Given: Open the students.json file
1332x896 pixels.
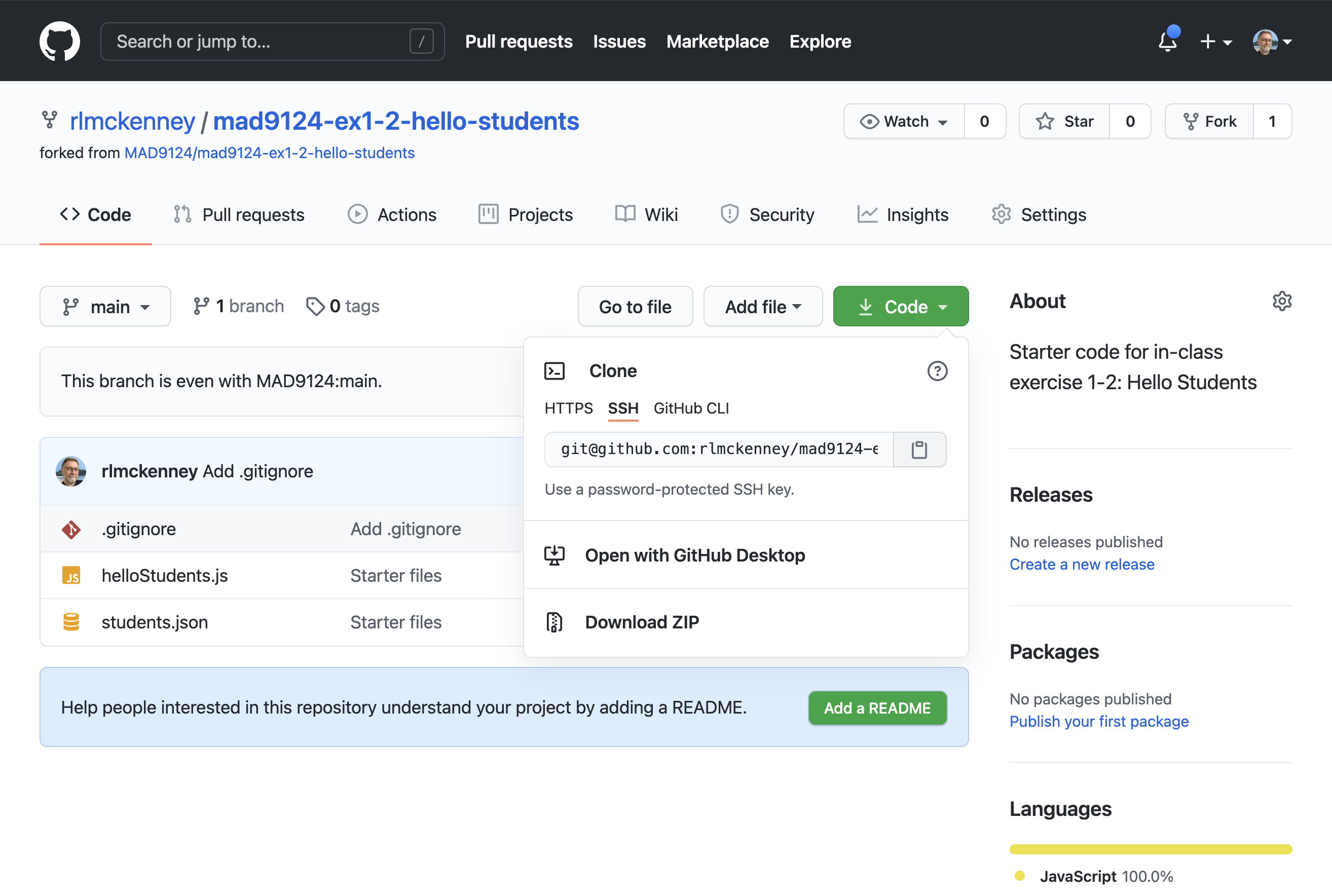Looking at the screenshot, I should tap(155, 622).
